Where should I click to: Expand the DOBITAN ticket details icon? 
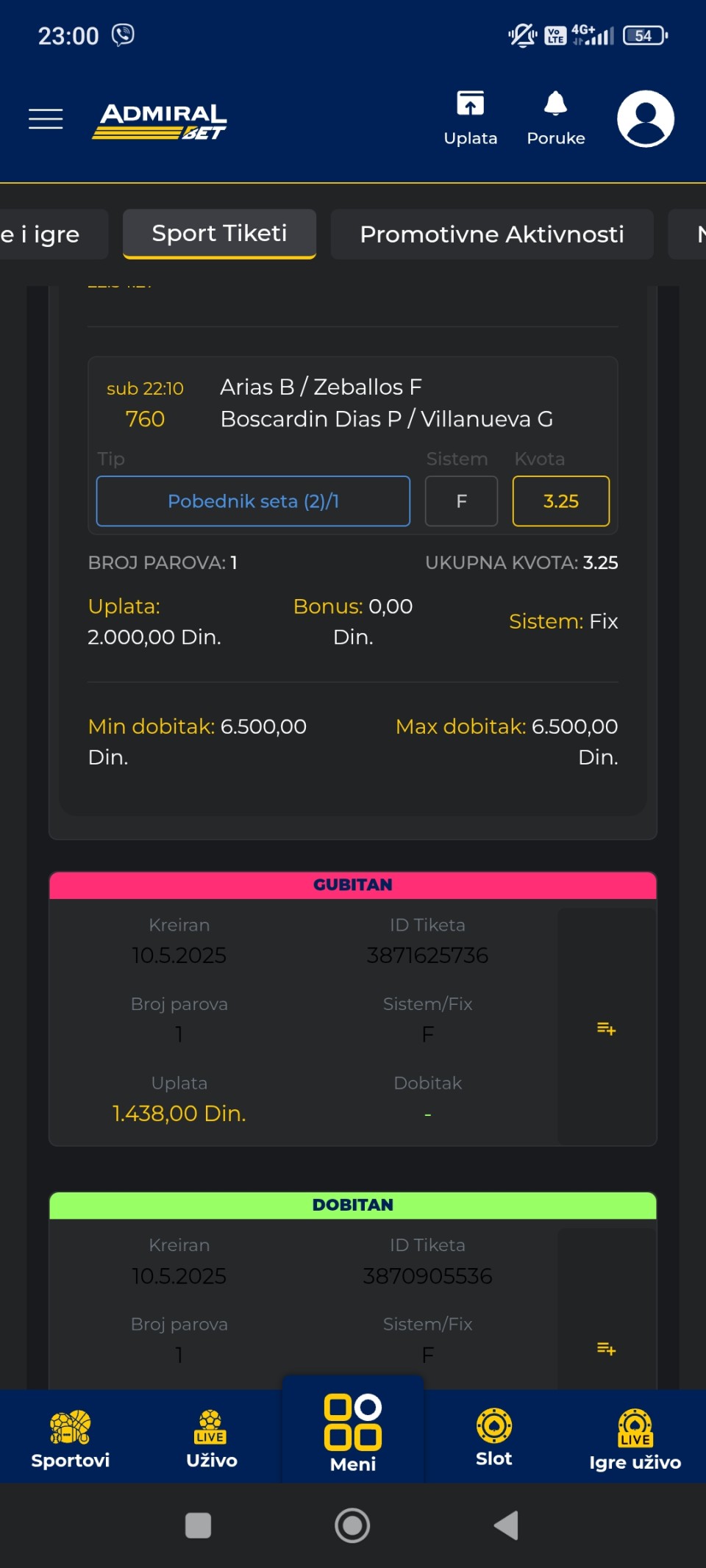tap(606, 1348)
